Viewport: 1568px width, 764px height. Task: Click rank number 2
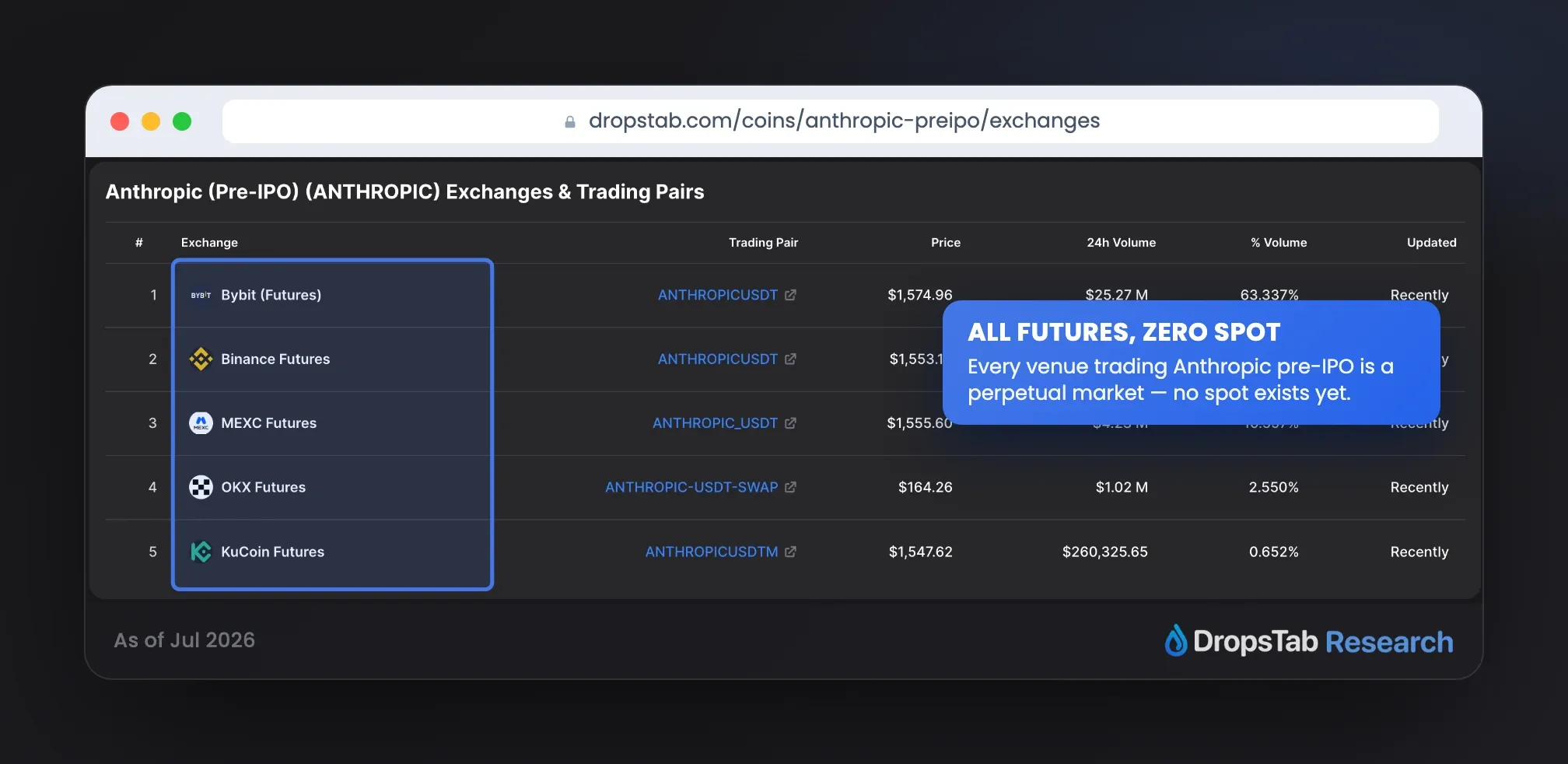click(x=152, y=359)
